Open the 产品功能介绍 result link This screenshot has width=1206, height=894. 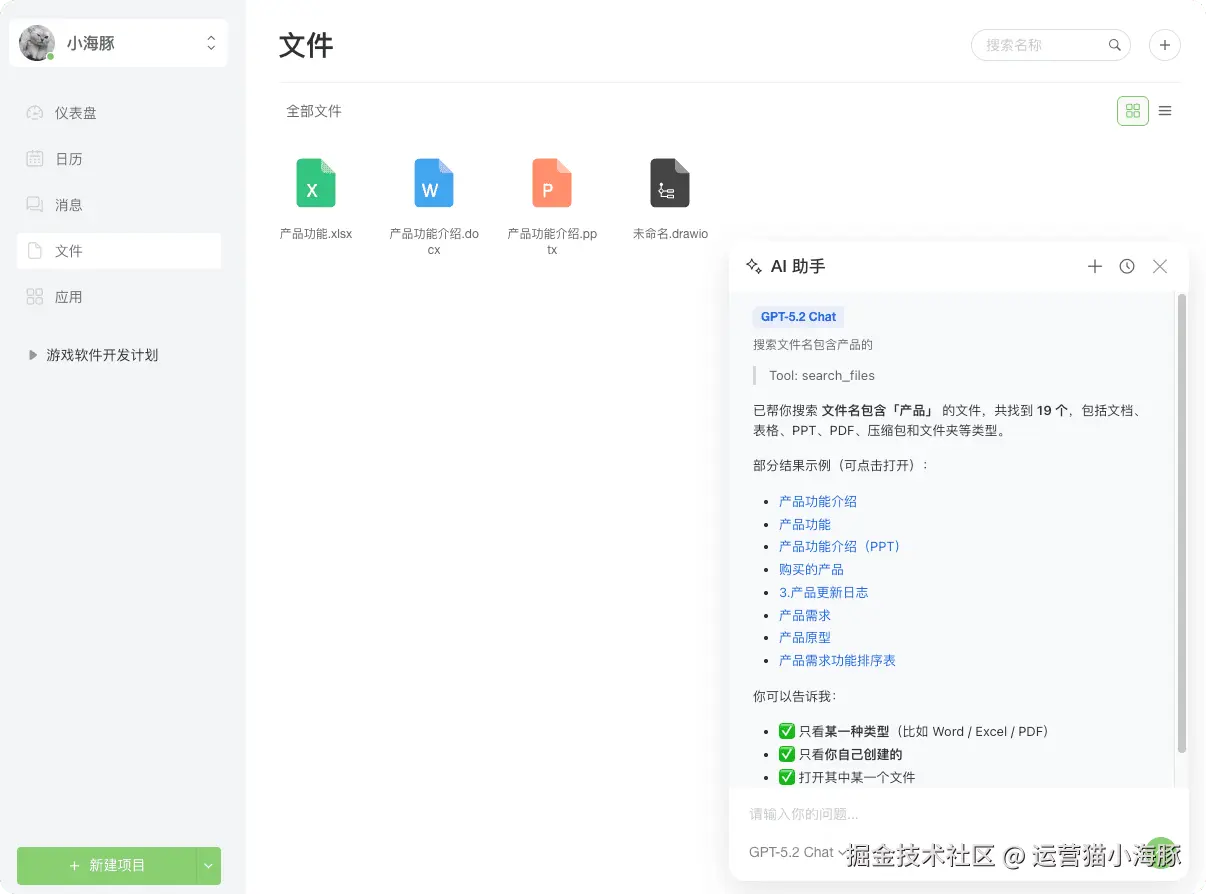click(818, 502)
